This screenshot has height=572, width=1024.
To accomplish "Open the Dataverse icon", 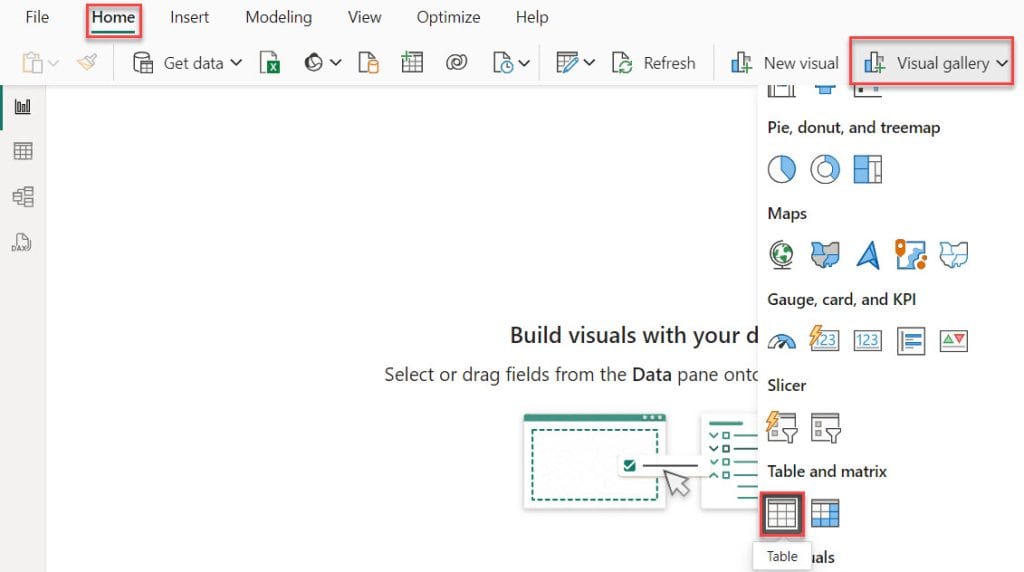I will [x=456, y=63].
